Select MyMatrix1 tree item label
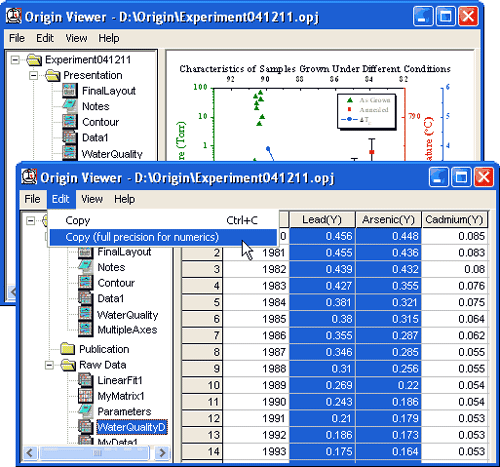 point(121,396)
